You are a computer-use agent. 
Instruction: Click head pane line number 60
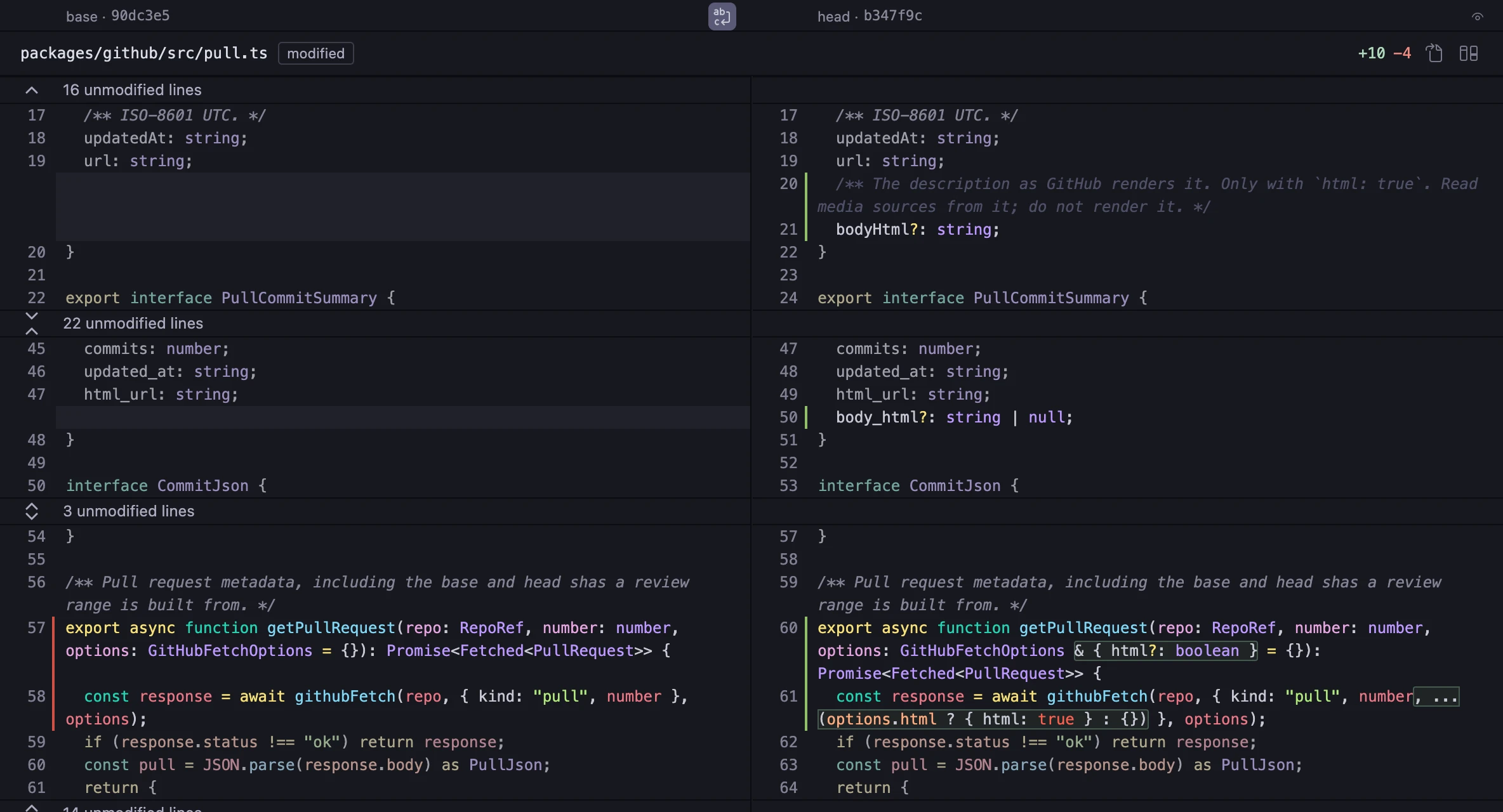(x=788, y=628)
